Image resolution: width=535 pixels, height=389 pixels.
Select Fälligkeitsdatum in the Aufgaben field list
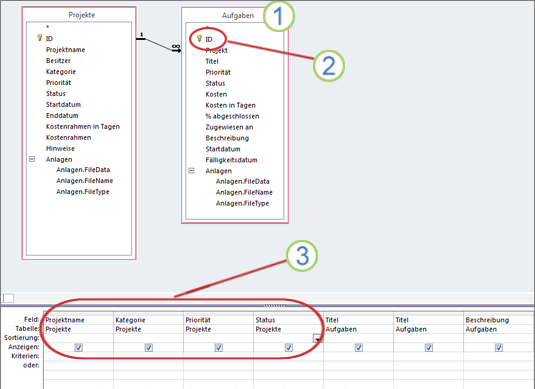[x=231, y=160]
